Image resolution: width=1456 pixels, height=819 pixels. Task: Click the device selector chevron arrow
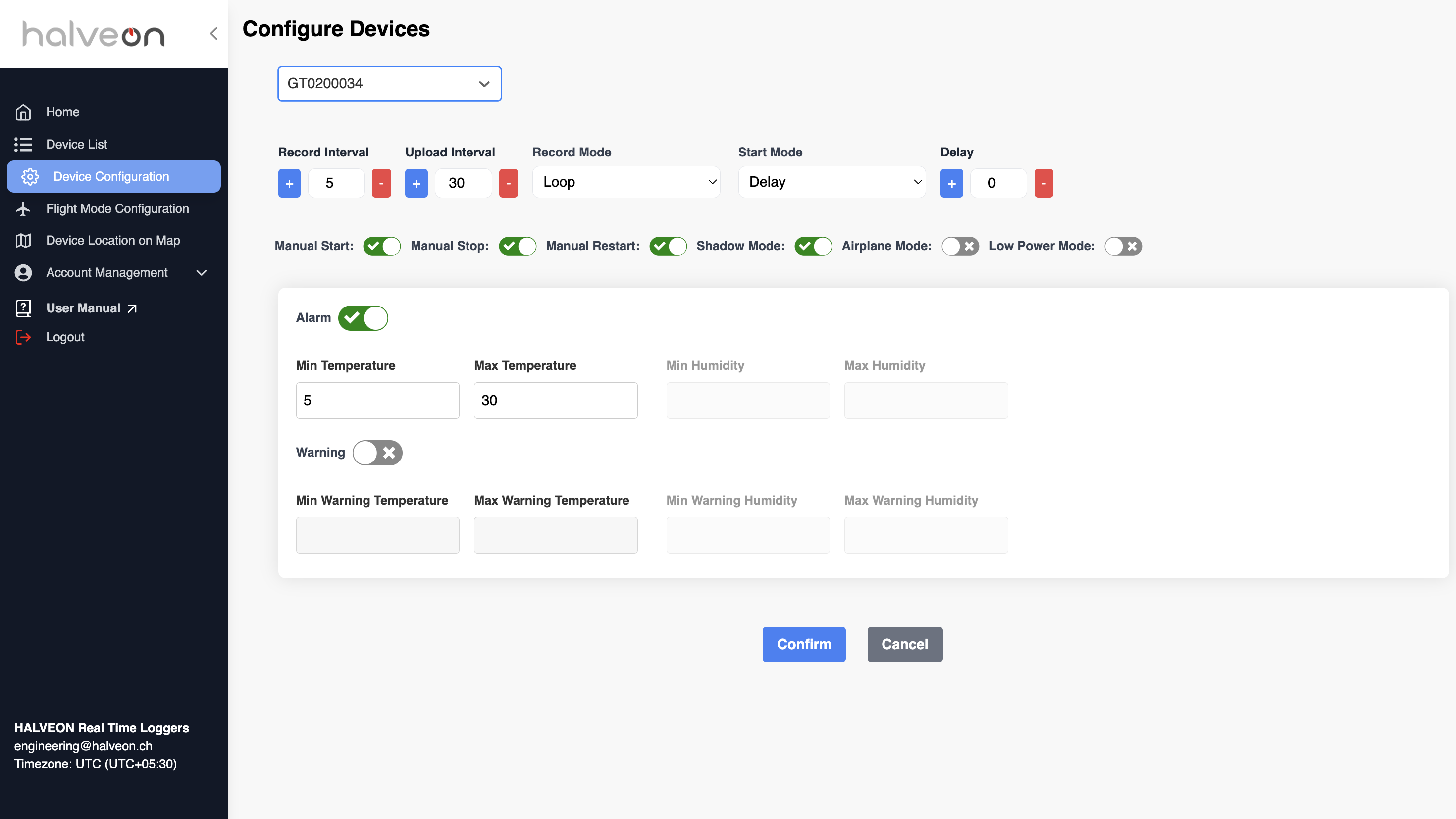pyautogui.click(x=484, y=84)
